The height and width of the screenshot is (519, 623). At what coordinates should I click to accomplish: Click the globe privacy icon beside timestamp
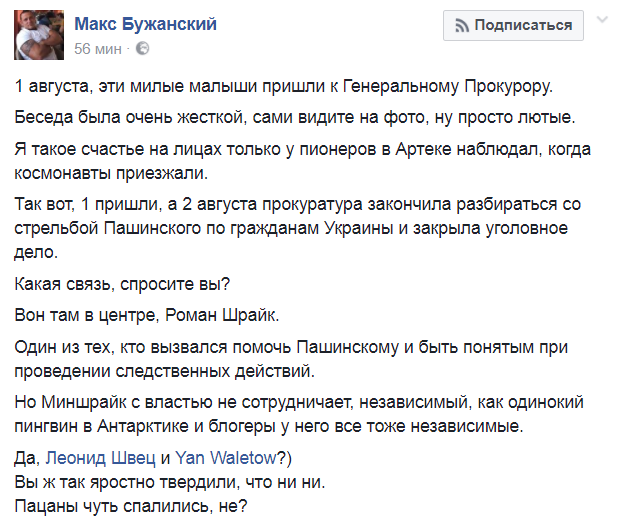tap(142, 48)
